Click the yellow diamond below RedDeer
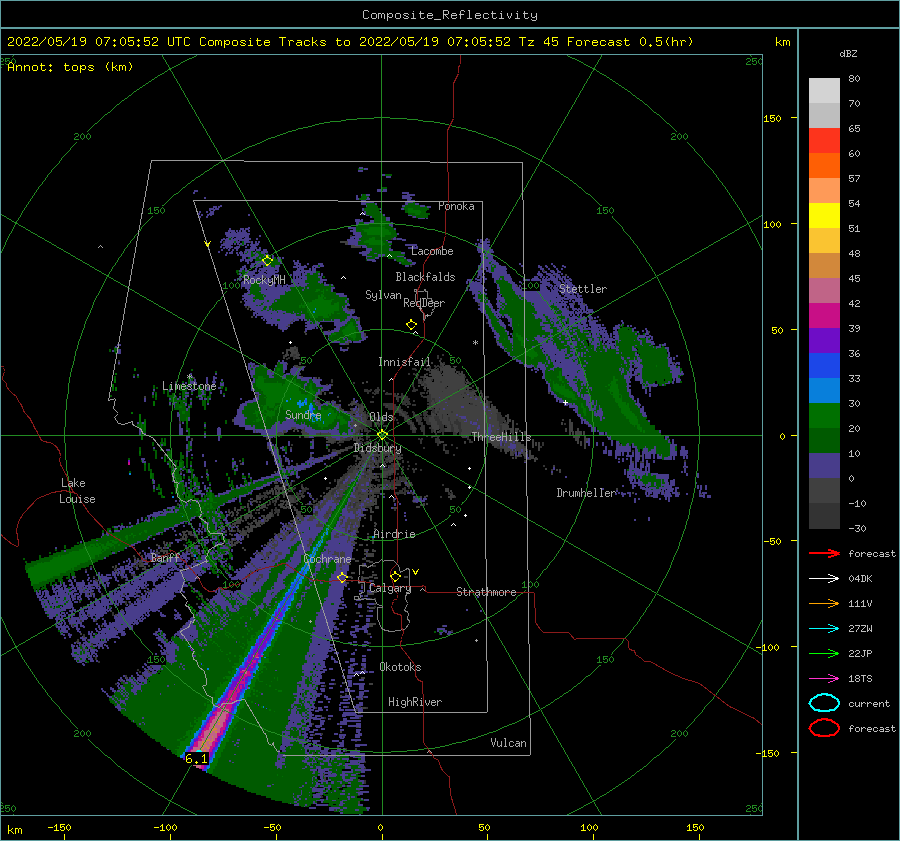This screenshot has width=900, height=841. [412, 325]
